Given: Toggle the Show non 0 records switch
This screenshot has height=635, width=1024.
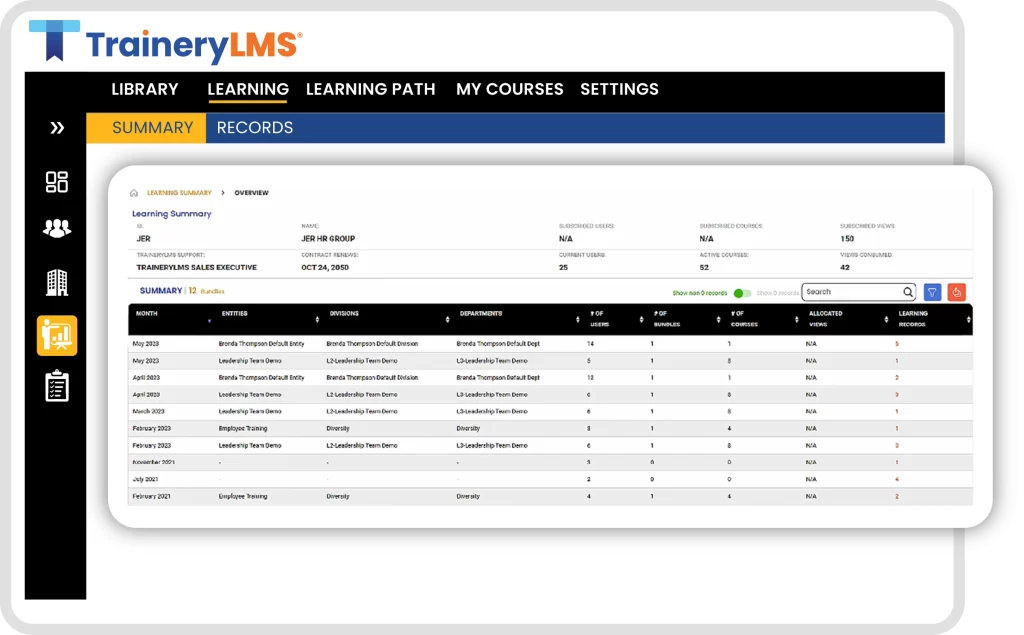Looking at the screenshot, I should pyautogui.click(x=742, y=293).
